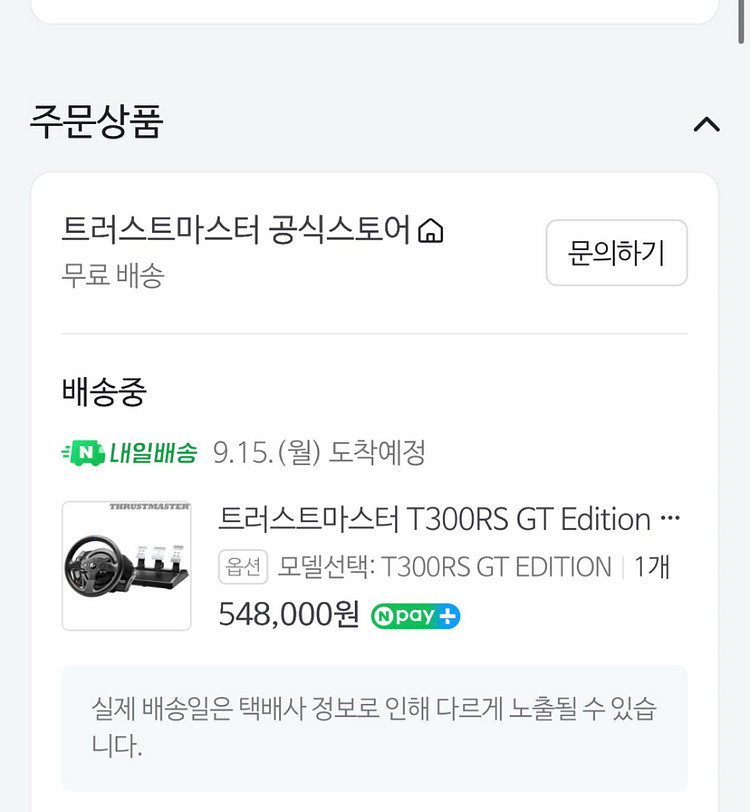Click the Npay plus badge
Image resolution: width=750 pixels, height=812 pixels.
pyautogui.click(x=415, y=615)
